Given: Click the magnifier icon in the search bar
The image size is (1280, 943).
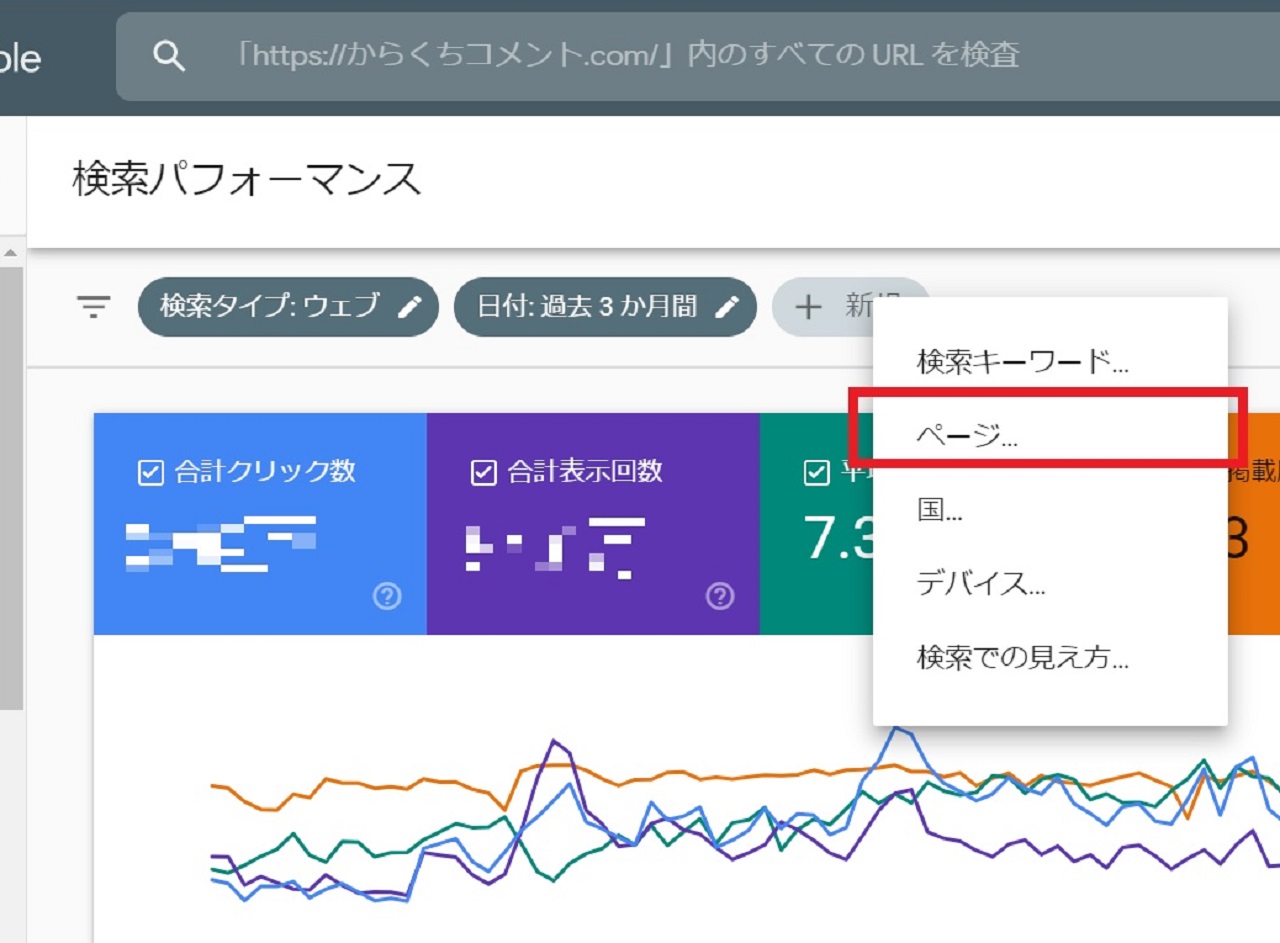Looking at the screenshot, I should click(169, 56).
